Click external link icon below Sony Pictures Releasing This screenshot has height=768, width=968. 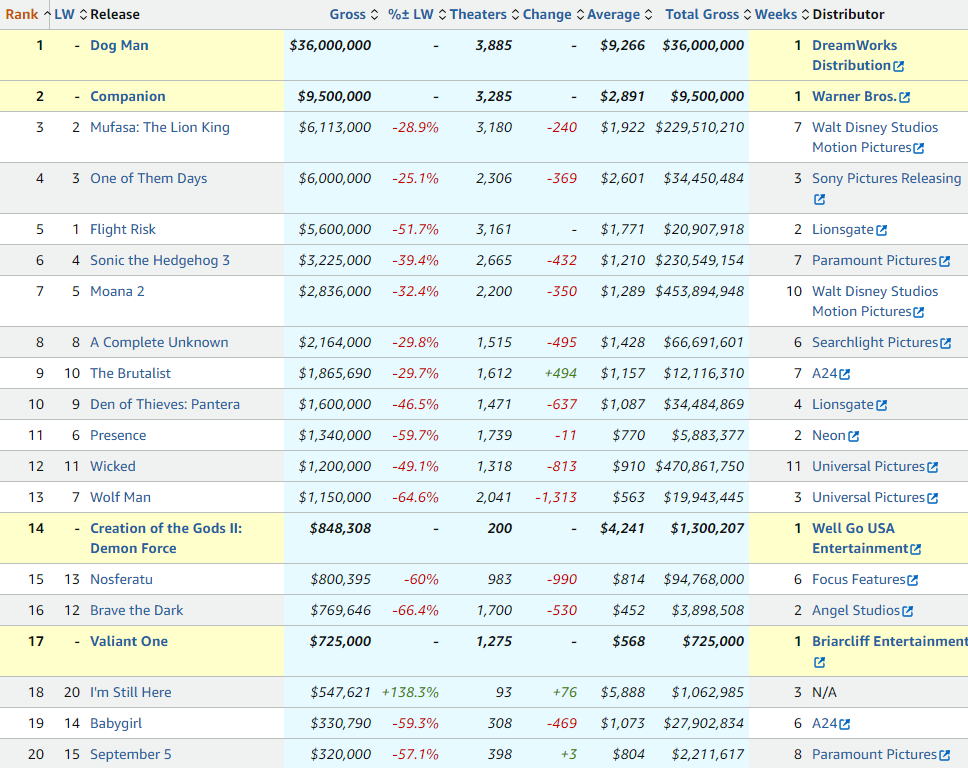819,199
